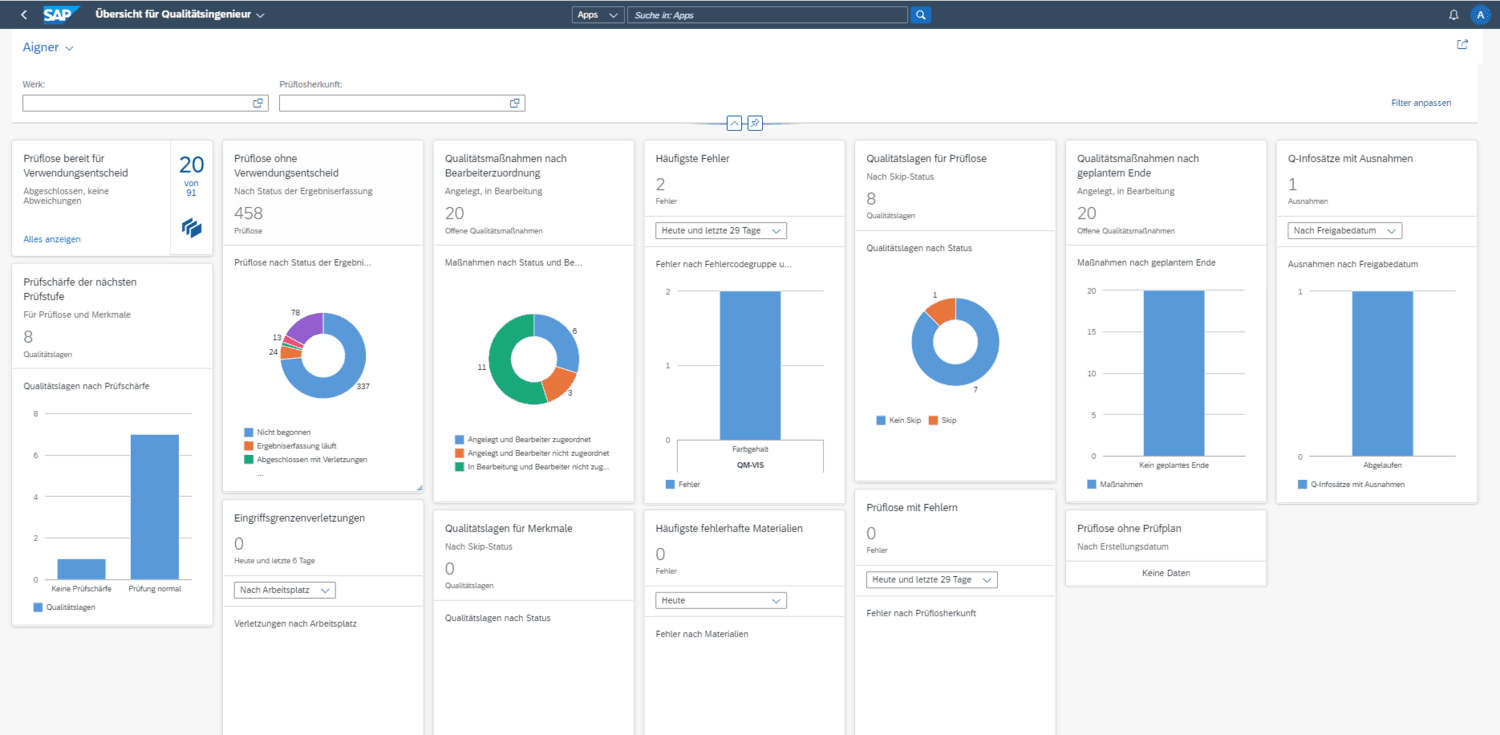Click the SAP logo
This screenshot has height=735, width=1500.
[61, 15]
